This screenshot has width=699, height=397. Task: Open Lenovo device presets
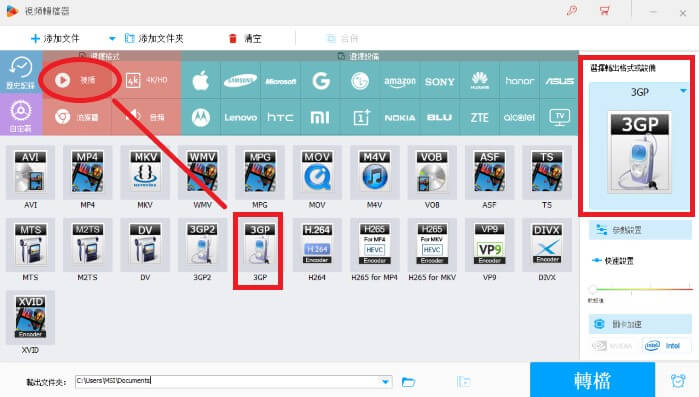(x=240, y=118)
